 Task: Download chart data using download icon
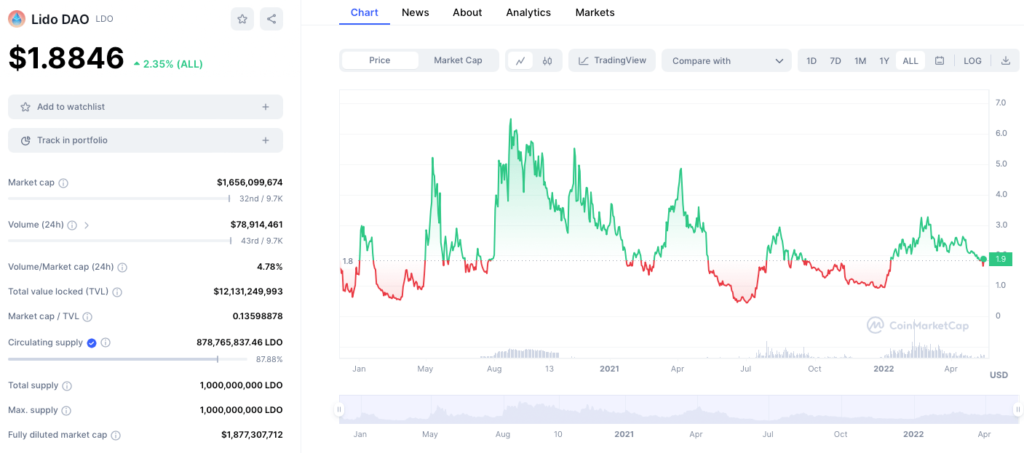(x=1005, y=61)
